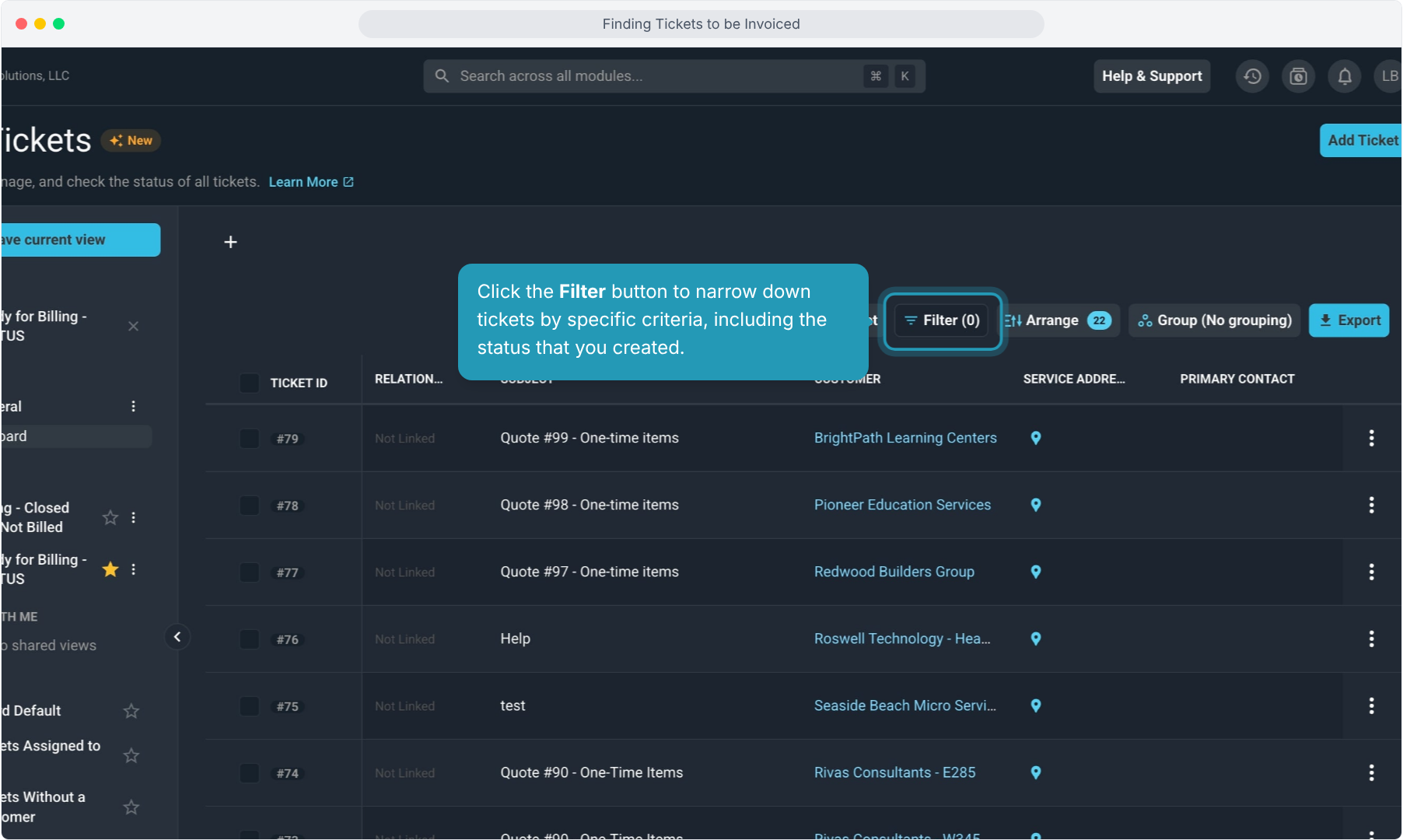Screen dimensions: 1403x840
Task: Click location pin for Rivas Consultants - E285
Action: point(1036,772)
